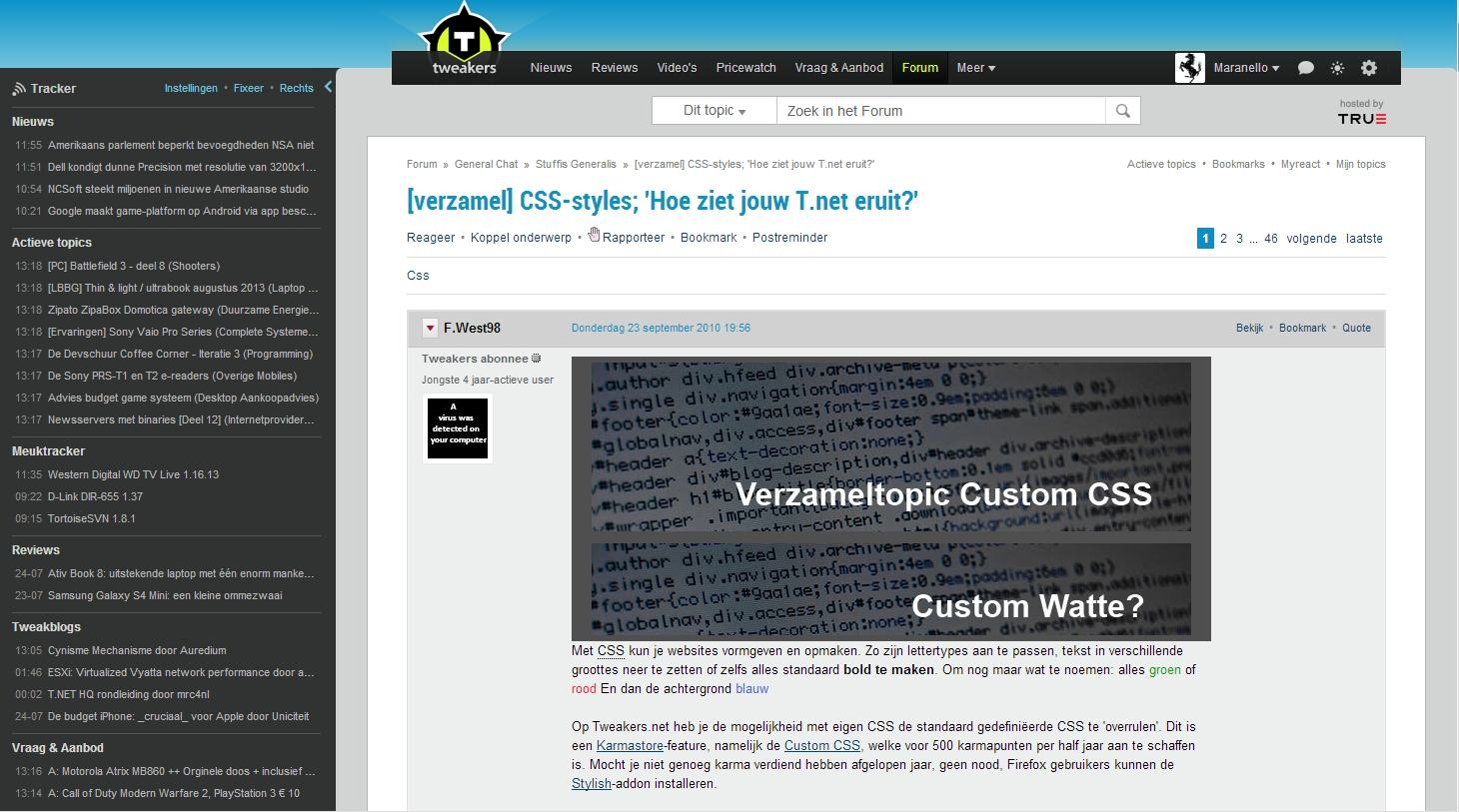
Task: Click the Css tag link
Action: [x=418, y=276]
